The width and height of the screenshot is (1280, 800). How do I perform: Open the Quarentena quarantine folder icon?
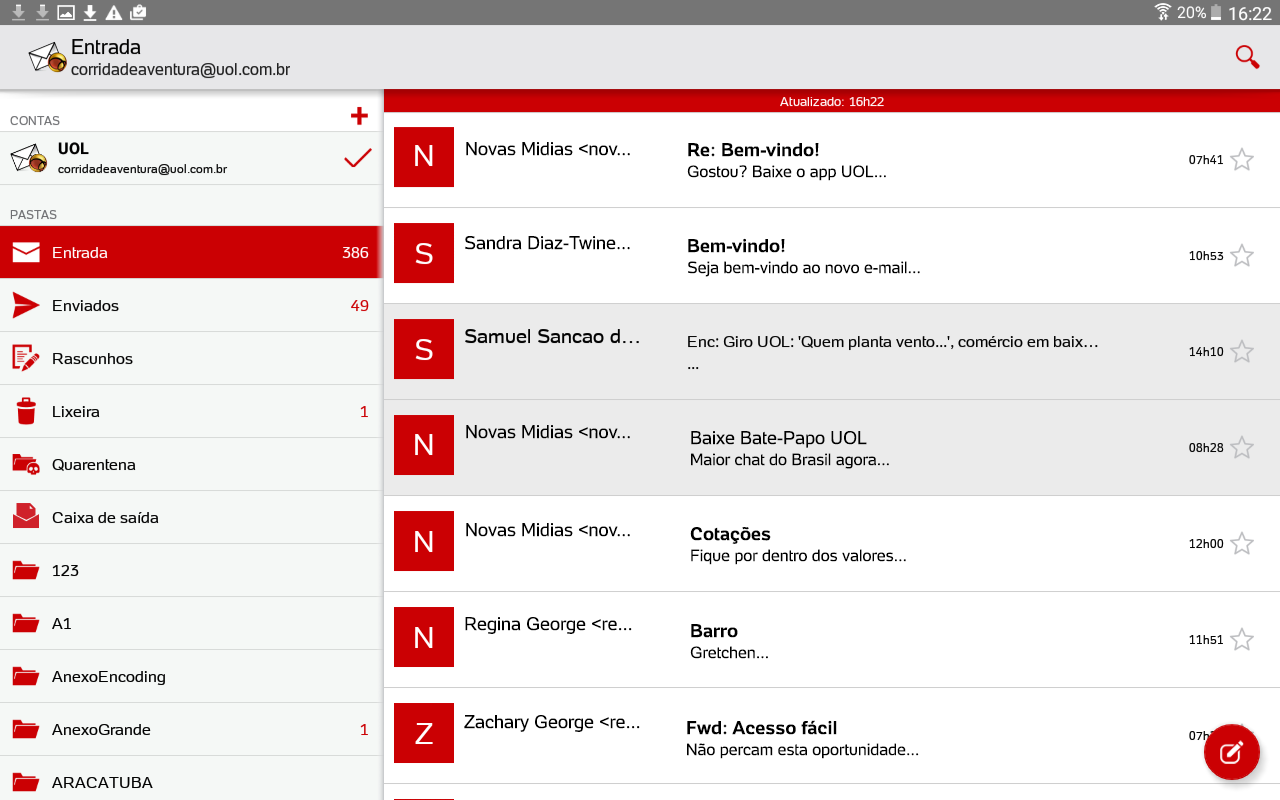pos(26,464)
